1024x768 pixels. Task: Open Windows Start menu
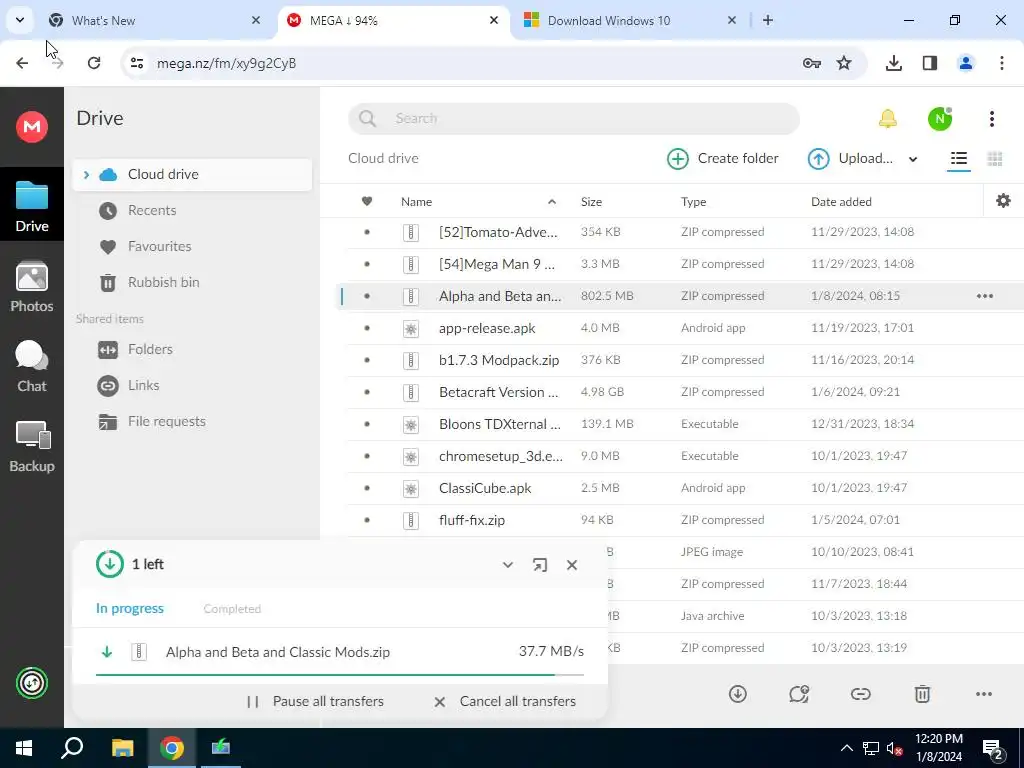pyautogui.click(x=24, y=748)
